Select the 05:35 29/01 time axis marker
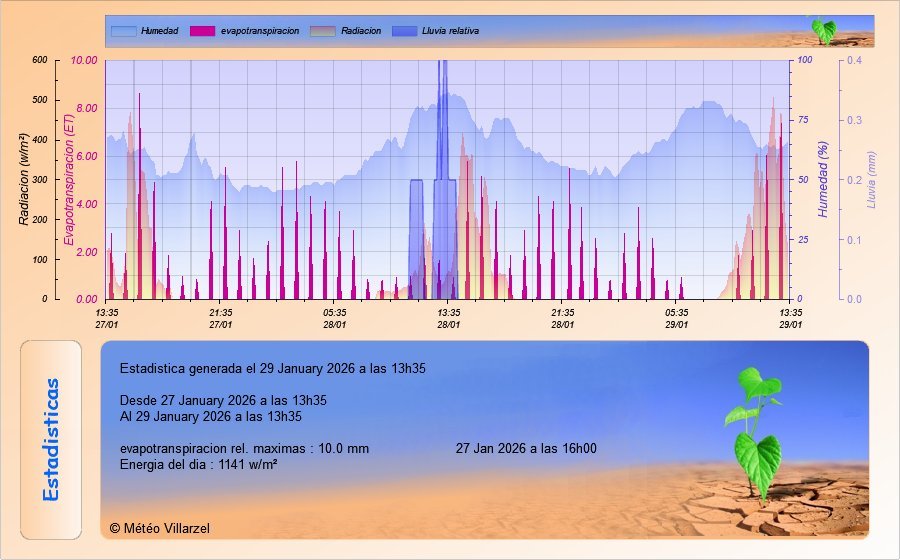 point(677,318)
